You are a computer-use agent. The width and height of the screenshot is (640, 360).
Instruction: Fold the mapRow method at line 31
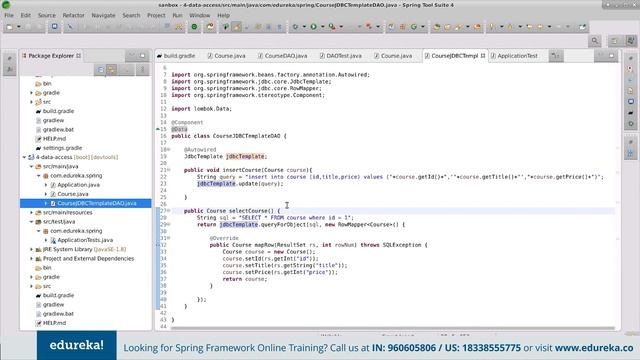(x=169, y=238)
